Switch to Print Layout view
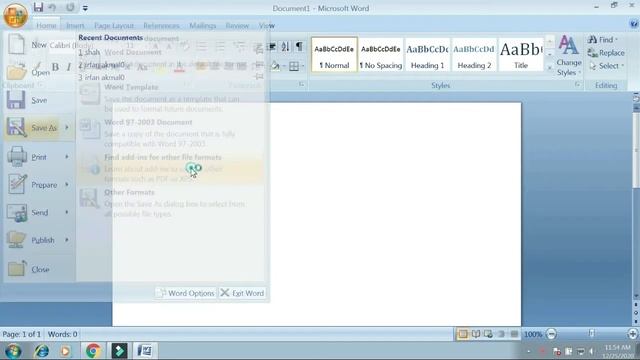 (x=463, y=334)
